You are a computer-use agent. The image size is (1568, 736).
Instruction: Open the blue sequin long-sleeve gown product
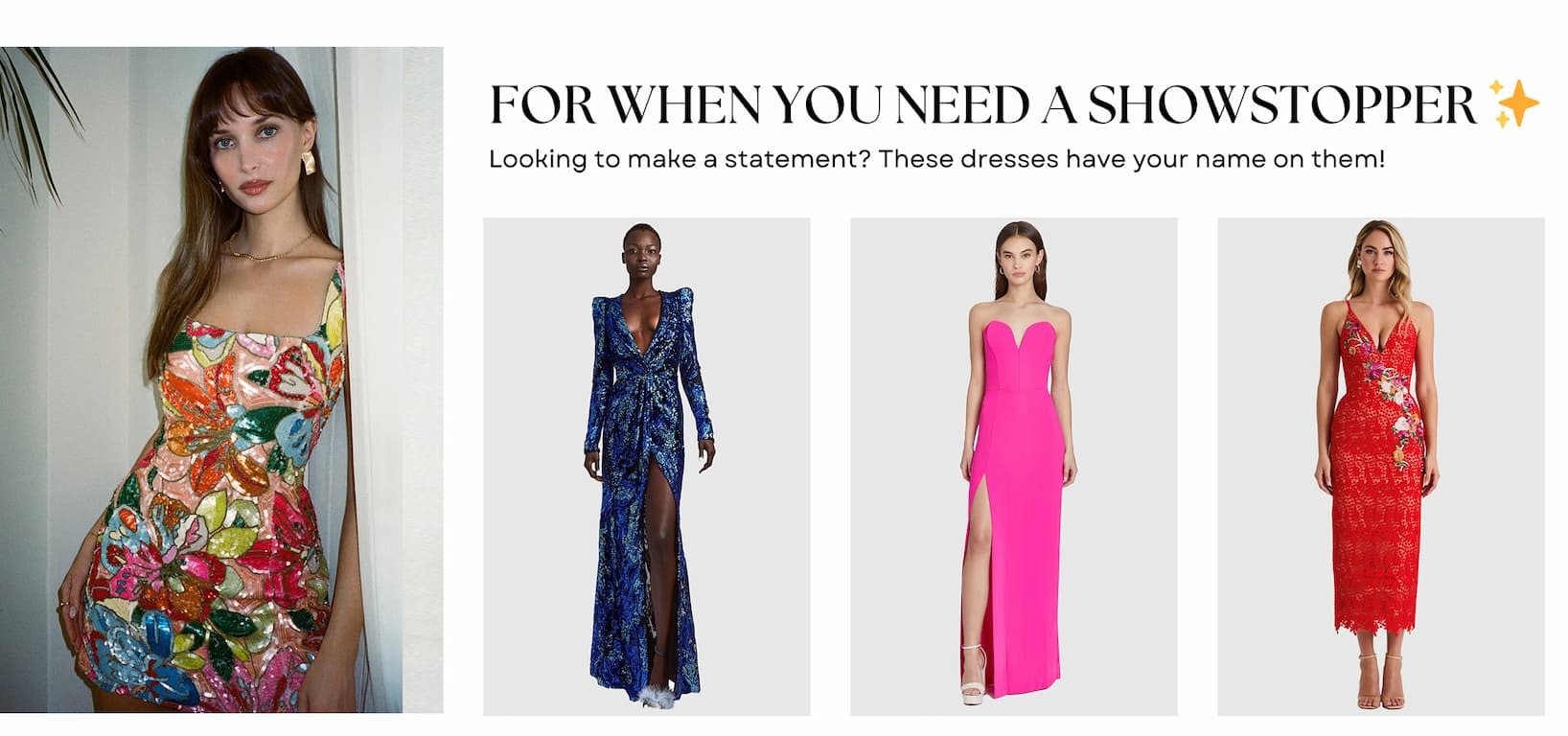tap(647, 467)
